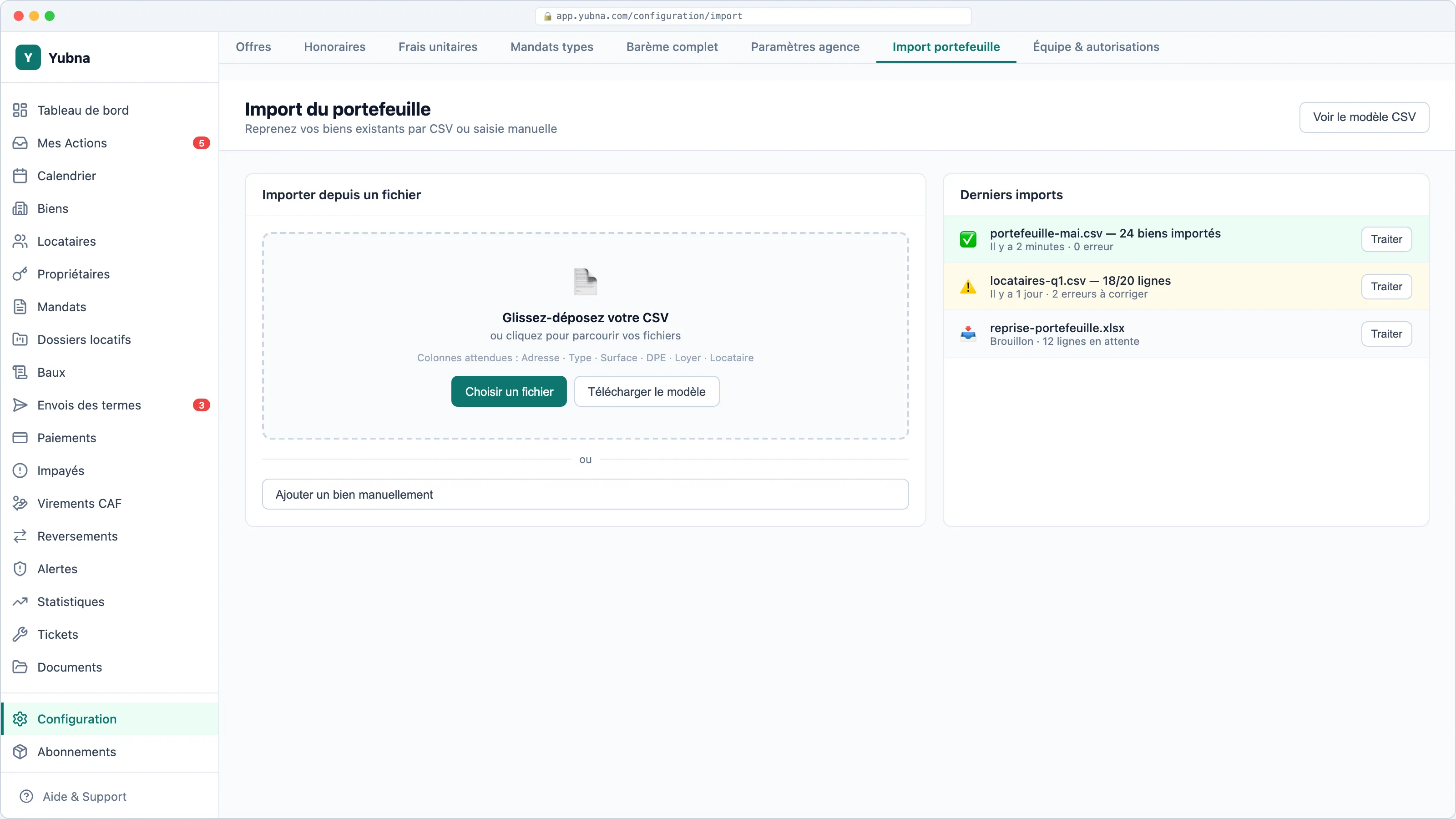This screenshot has height=819, width=1456.
Task: Click 'Brouillon · 12 lignes en attente' text
Action: [1064, 341]
